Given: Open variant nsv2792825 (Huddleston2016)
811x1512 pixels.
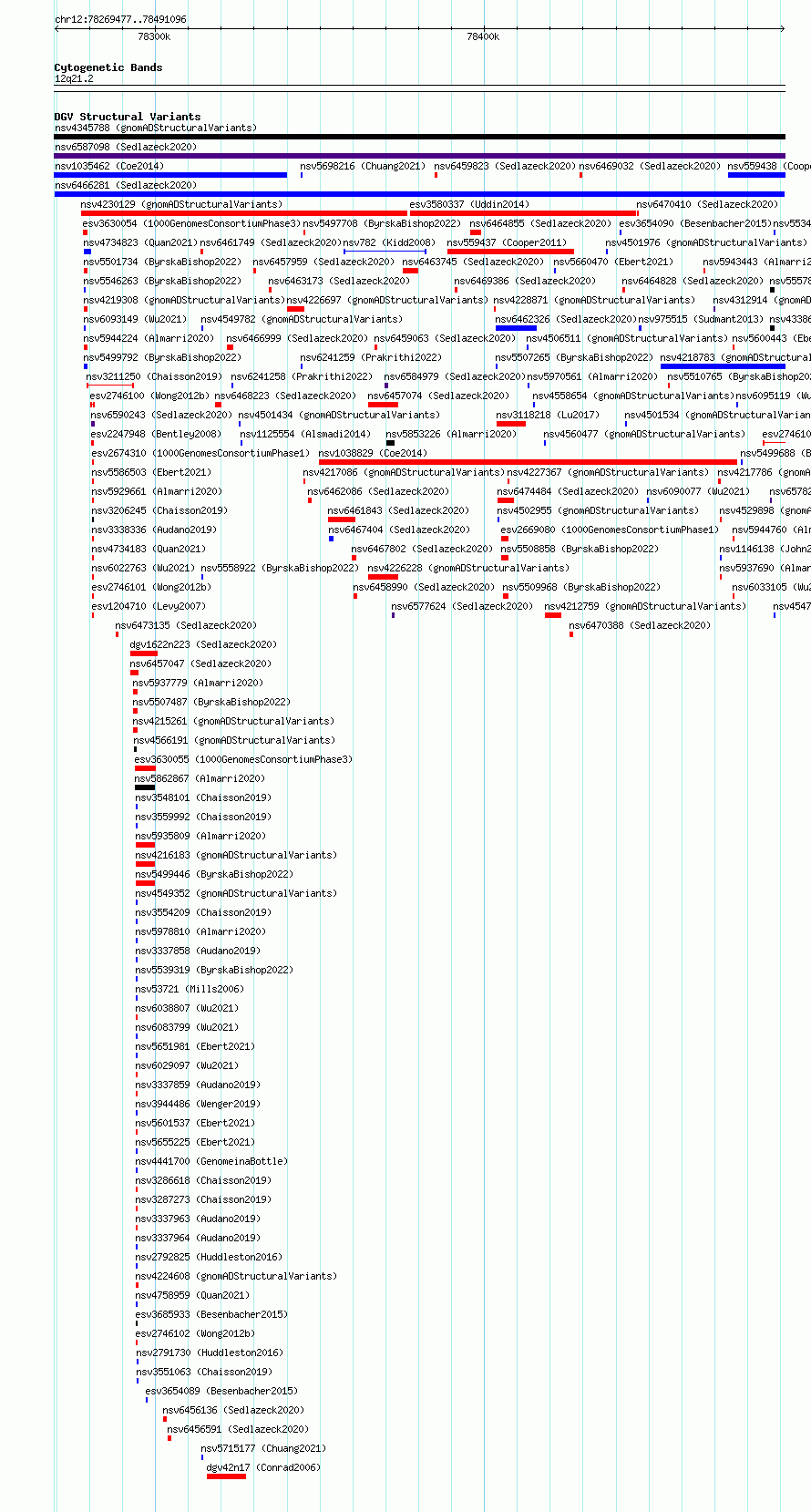Looking at the screenshot, I should (x=210, y=1257).
